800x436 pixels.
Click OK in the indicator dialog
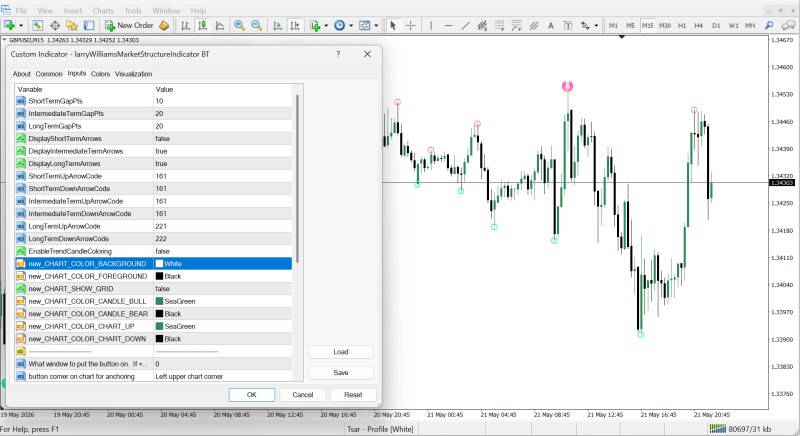click(x=252, y=395)
